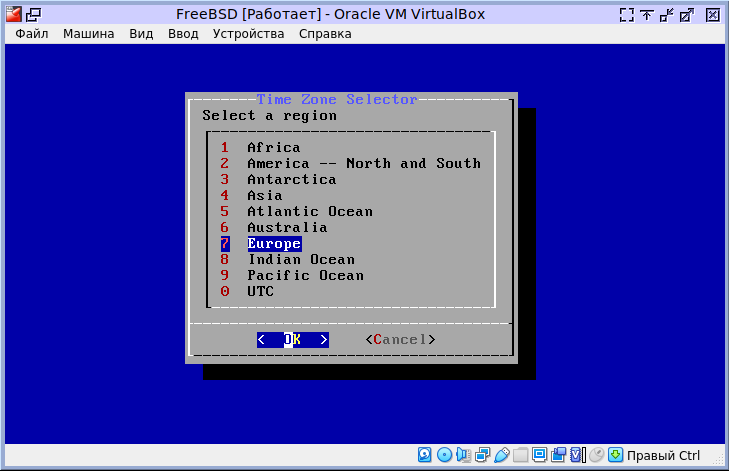Click the shared folders icon

[520, 455]
